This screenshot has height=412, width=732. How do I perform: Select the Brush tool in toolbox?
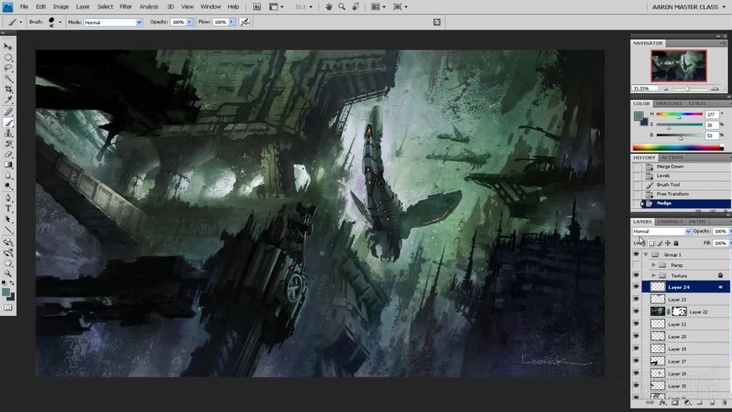click(8, 123)
